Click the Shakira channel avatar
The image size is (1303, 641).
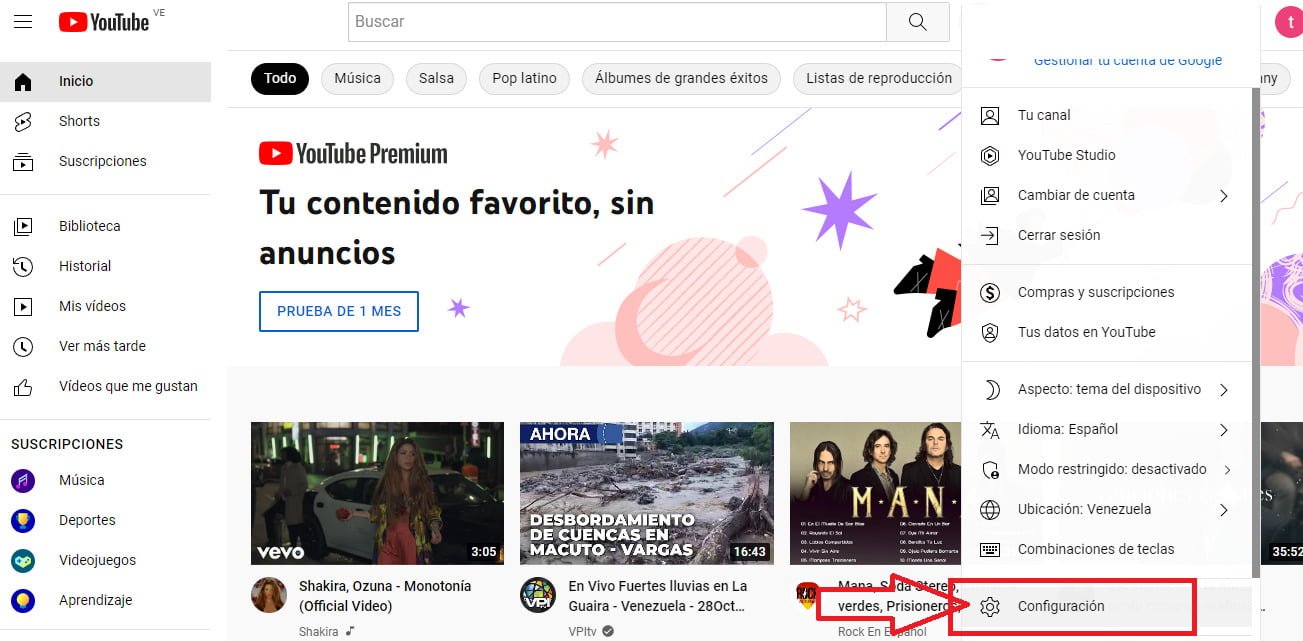pyautogui.click(x=268, y=595)
